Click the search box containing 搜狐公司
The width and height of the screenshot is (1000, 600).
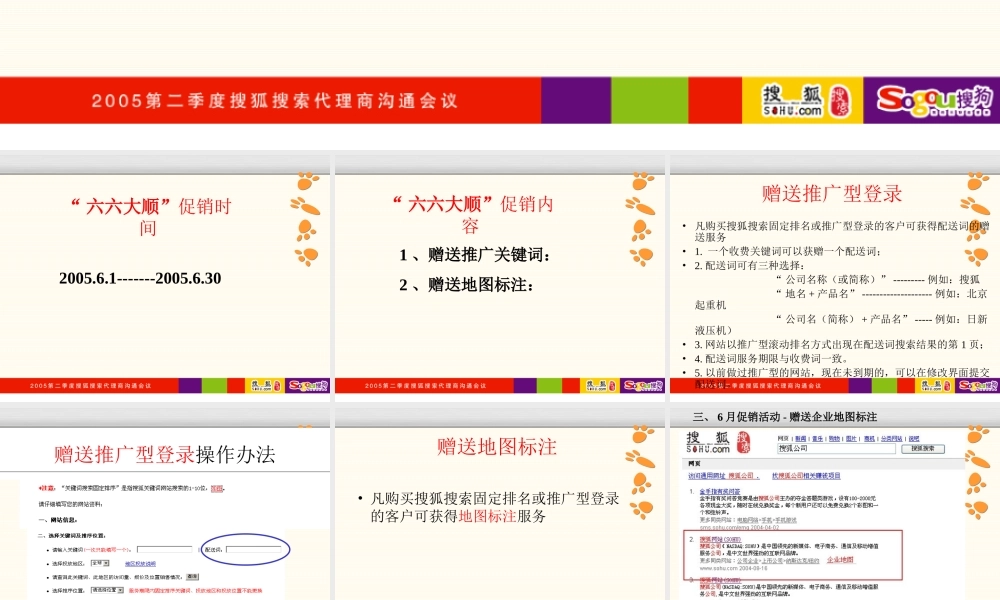click(x=835, y=449)
